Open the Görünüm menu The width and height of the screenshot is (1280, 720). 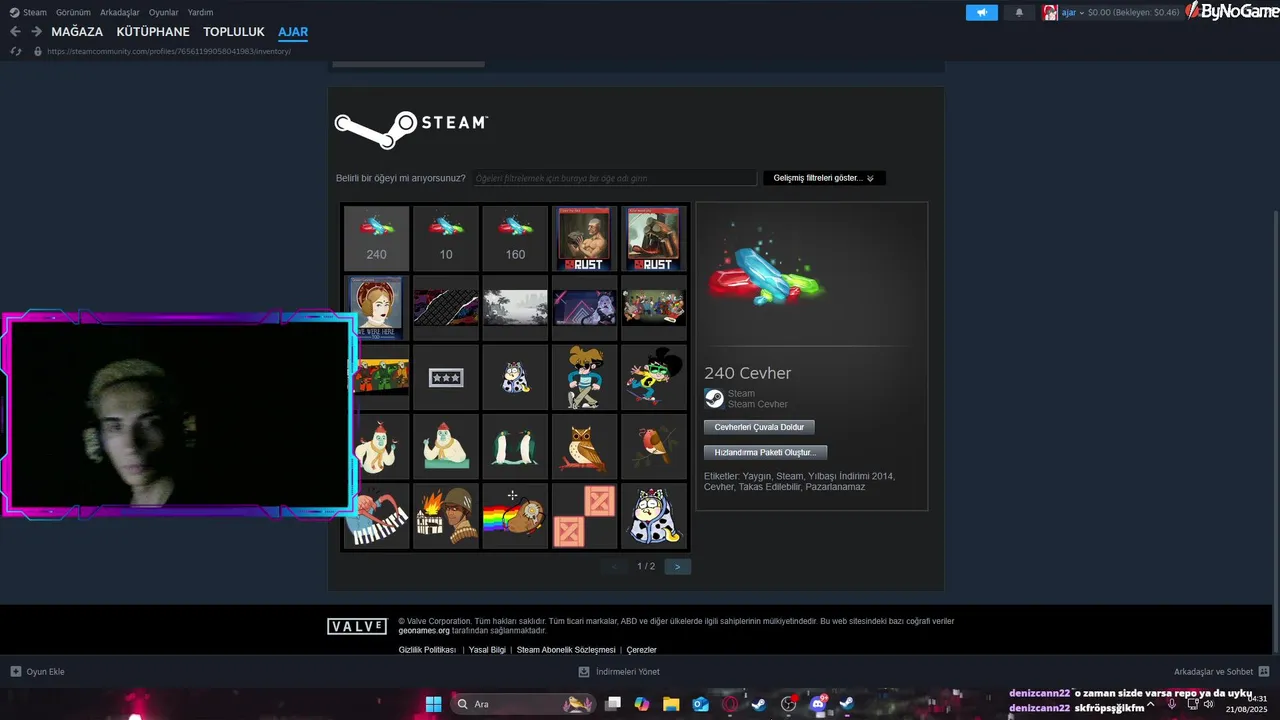(x=73, y=12)
